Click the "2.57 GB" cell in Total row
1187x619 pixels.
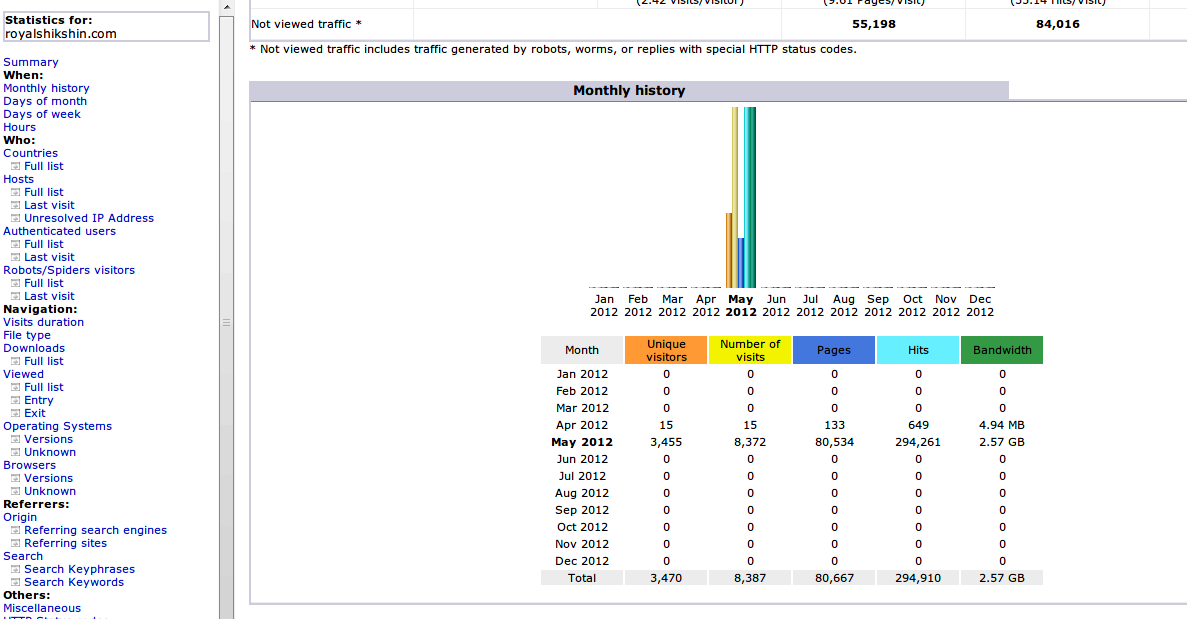pyautogui.click(x=1002, y=578)
